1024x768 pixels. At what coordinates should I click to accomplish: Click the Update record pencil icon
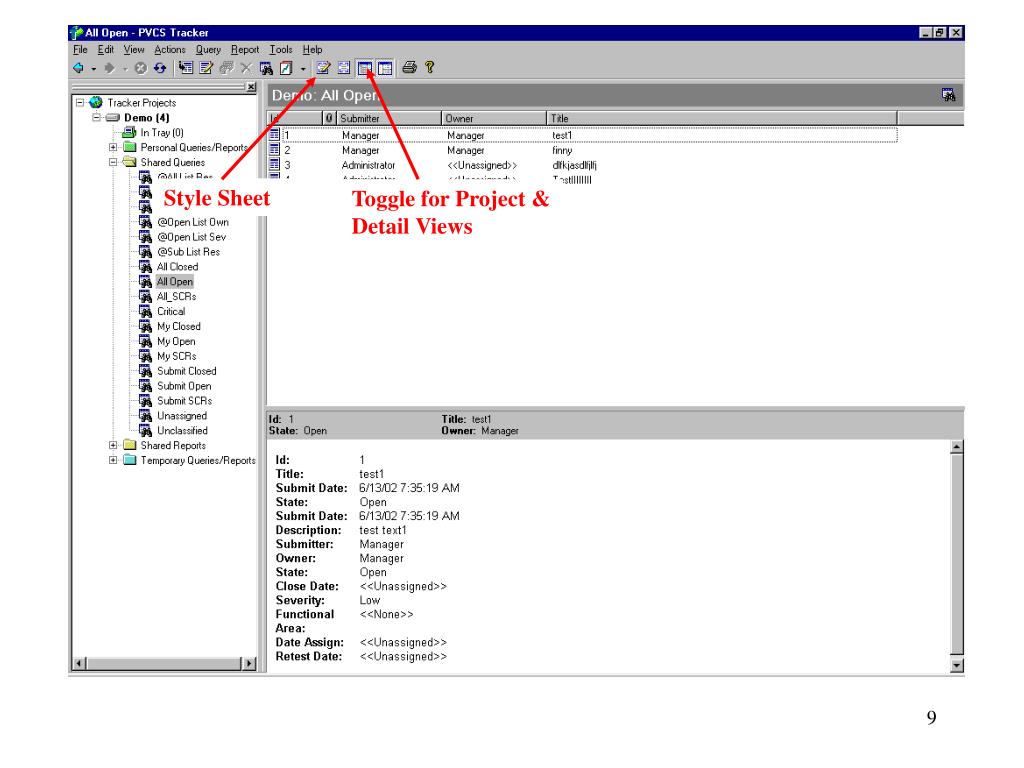click(x=206, y=68)
